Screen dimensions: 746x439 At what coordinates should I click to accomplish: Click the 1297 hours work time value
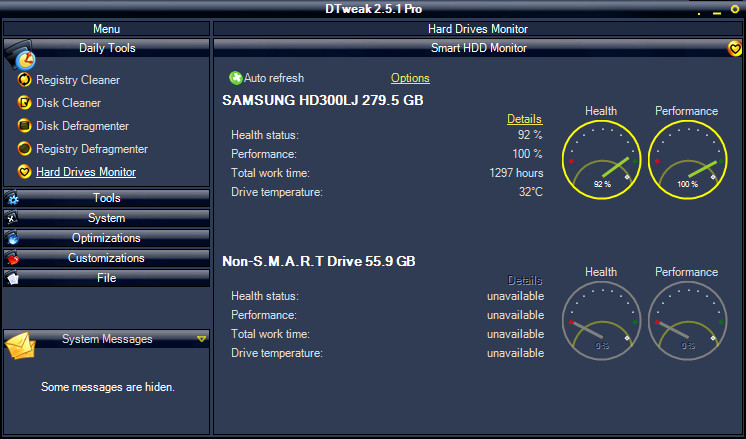click(516, 173)
